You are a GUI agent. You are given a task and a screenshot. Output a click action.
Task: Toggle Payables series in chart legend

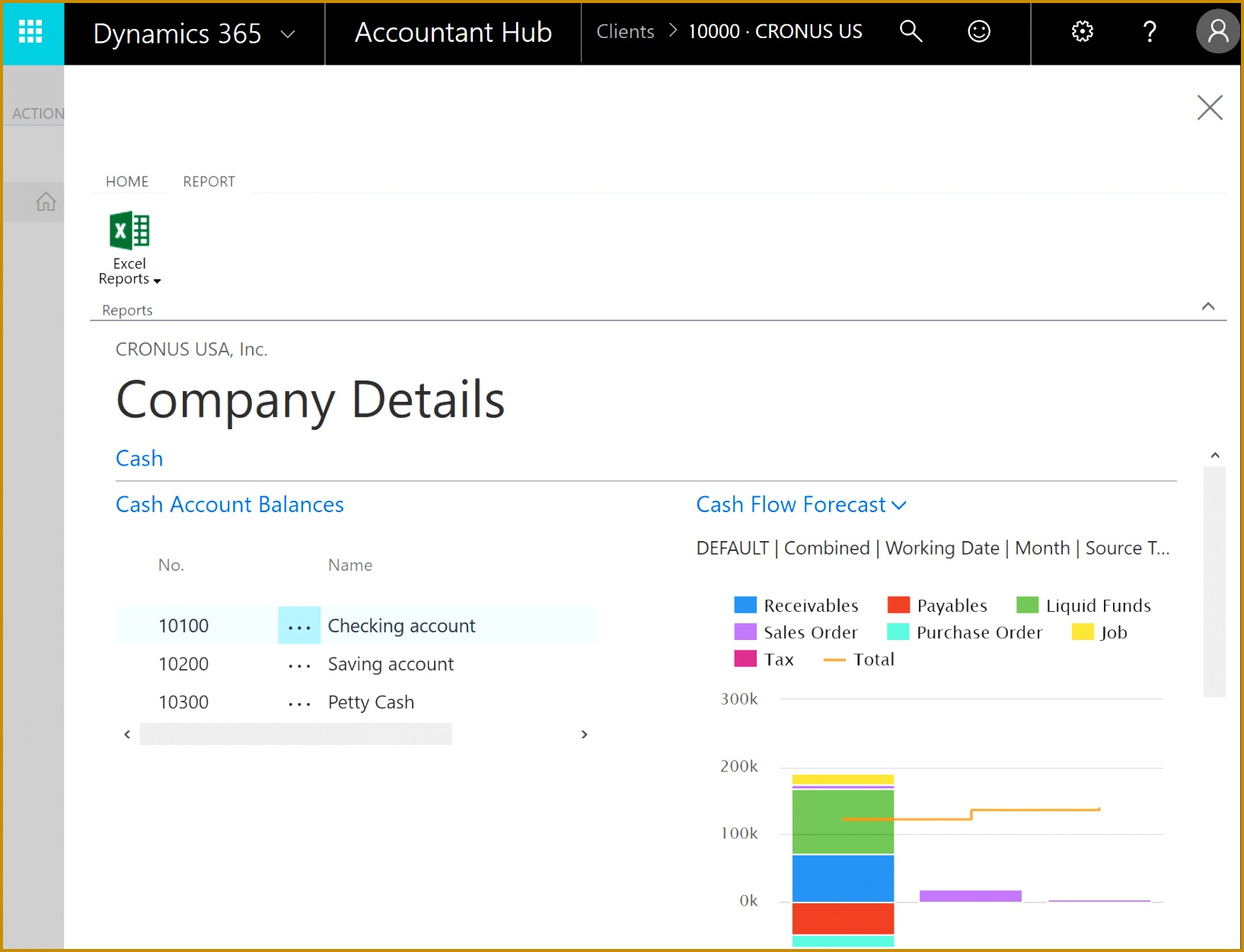(x=951, y=606)
